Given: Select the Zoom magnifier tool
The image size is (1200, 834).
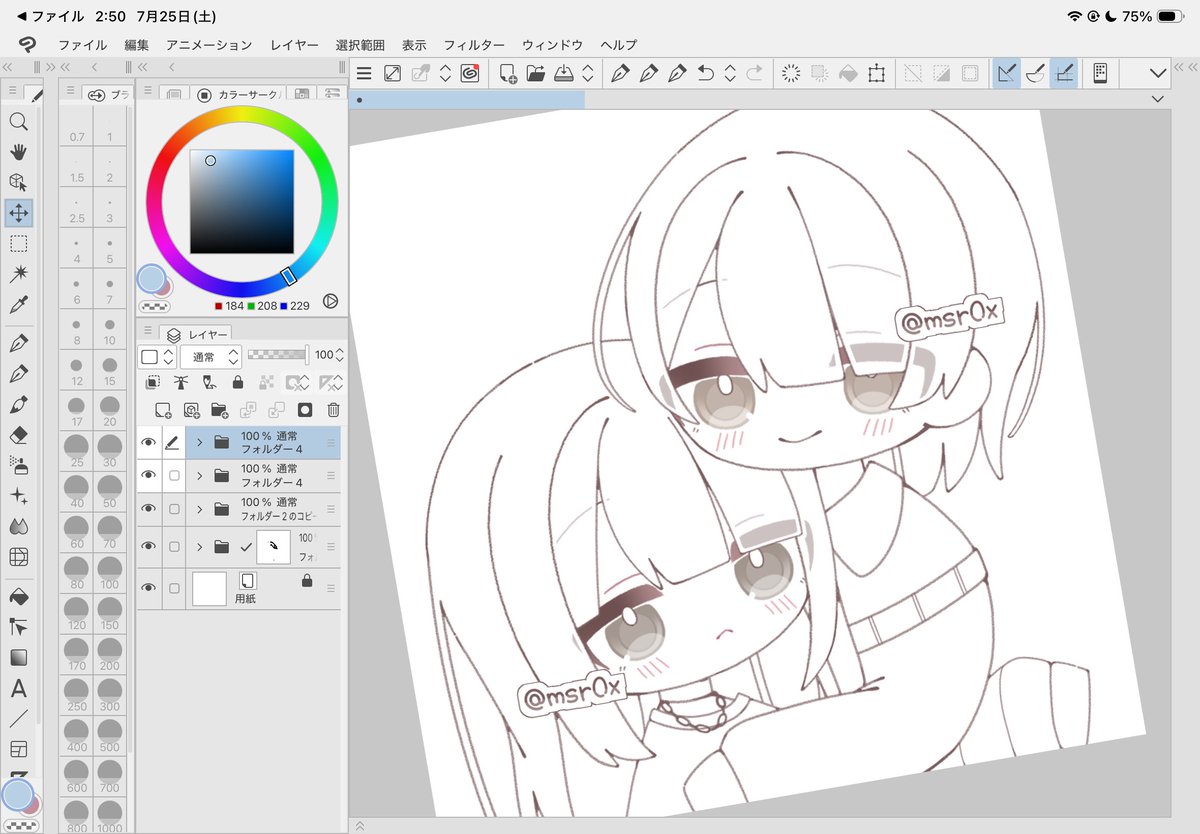Looking at the screenshot, I should point(18,122).
